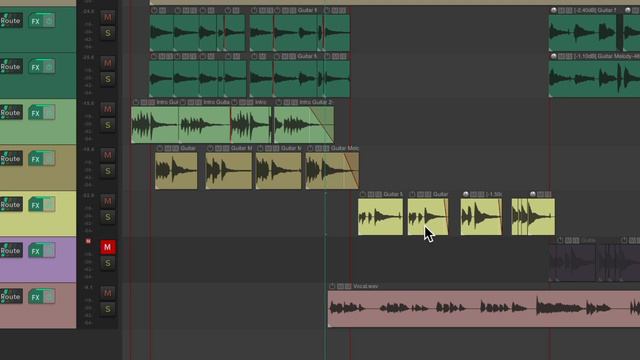
Task: Solo the Guitar Melody dark green track
Action: point(108,79)
